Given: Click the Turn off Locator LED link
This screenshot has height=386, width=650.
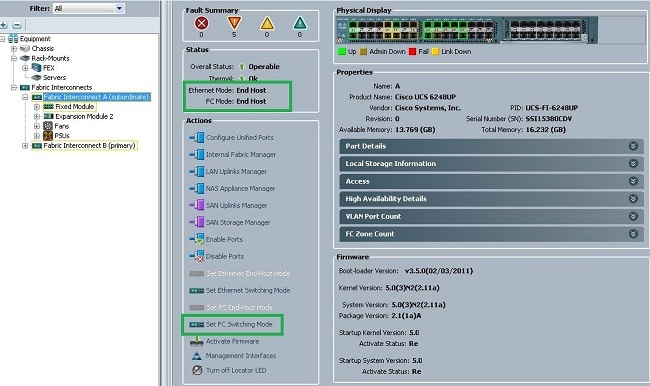Looking at the screenshot, I should tap(236, 370).
